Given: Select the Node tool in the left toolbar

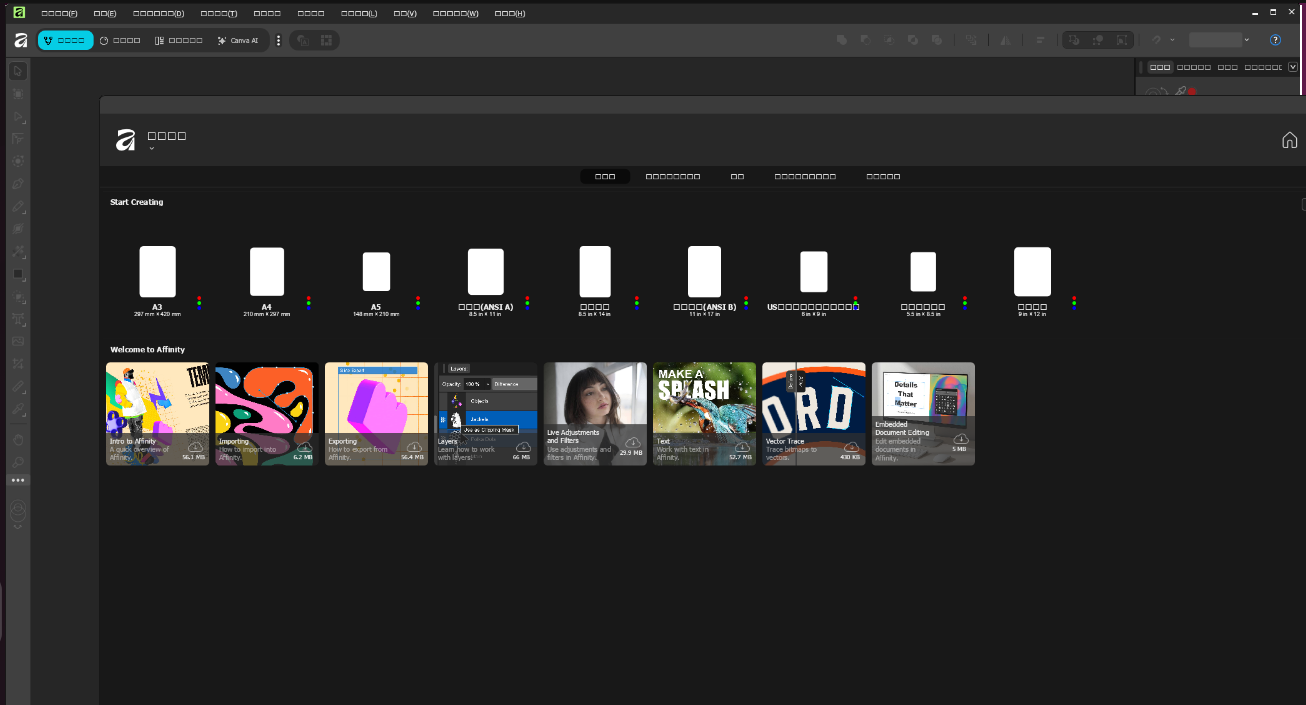Looking at the screenshot, I should 18,117.
